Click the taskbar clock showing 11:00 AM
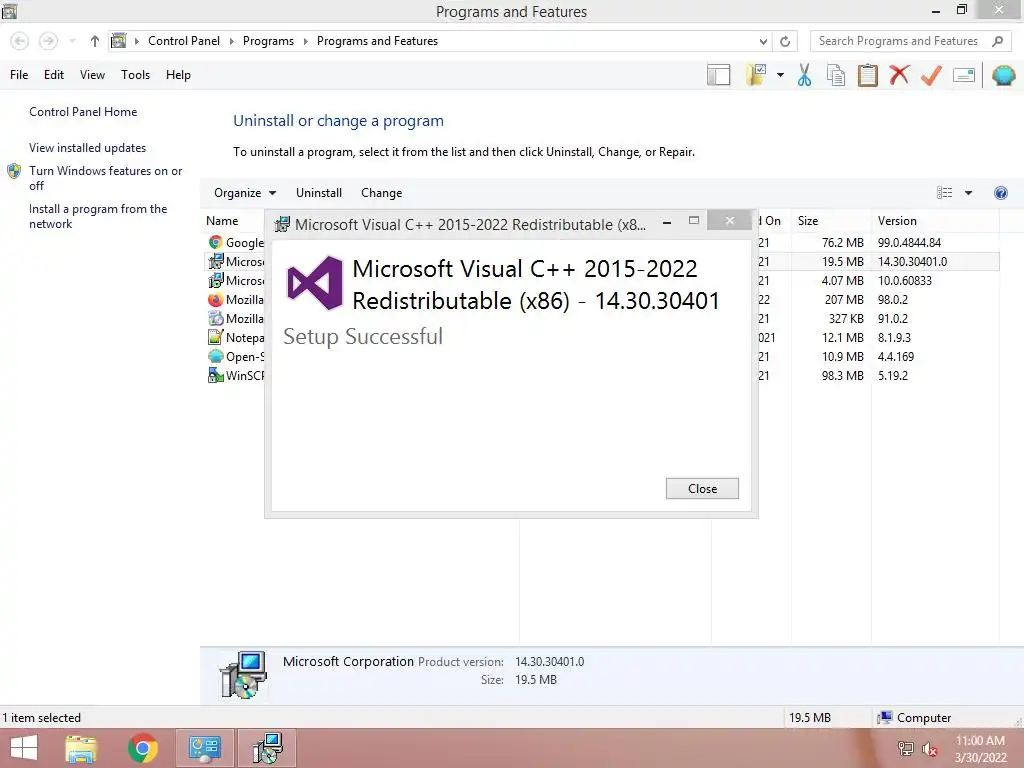Viewport: 1024px width, 768px height. 980,749
